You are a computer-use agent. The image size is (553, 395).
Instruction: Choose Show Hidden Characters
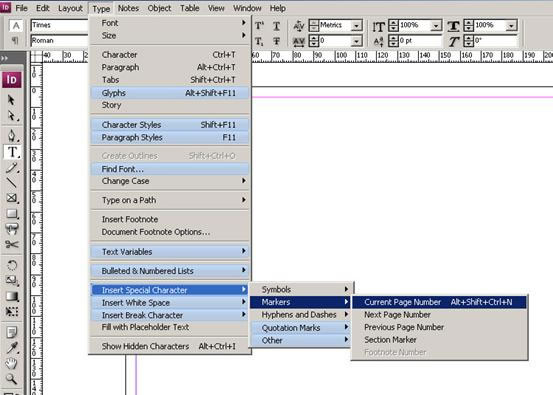pyautogui.click(x=170, y=346)
